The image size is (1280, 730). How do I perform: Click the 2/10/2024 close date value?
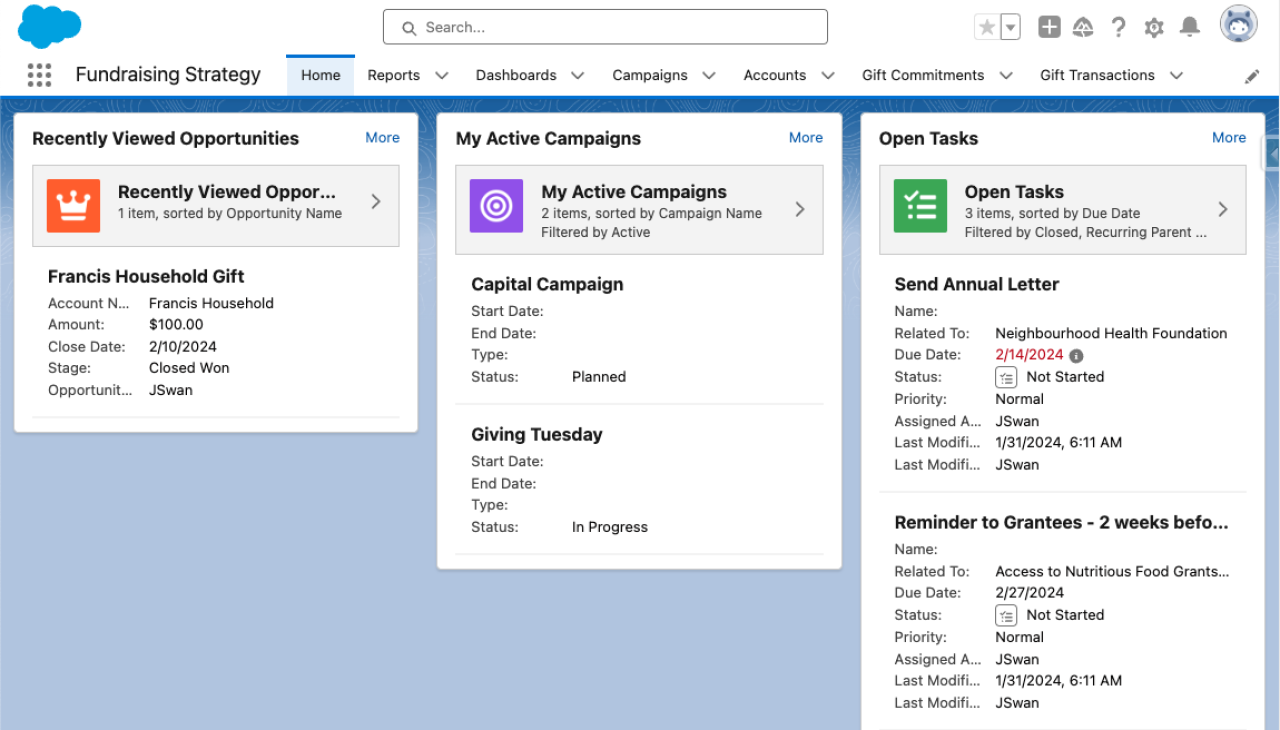[183, 347]
